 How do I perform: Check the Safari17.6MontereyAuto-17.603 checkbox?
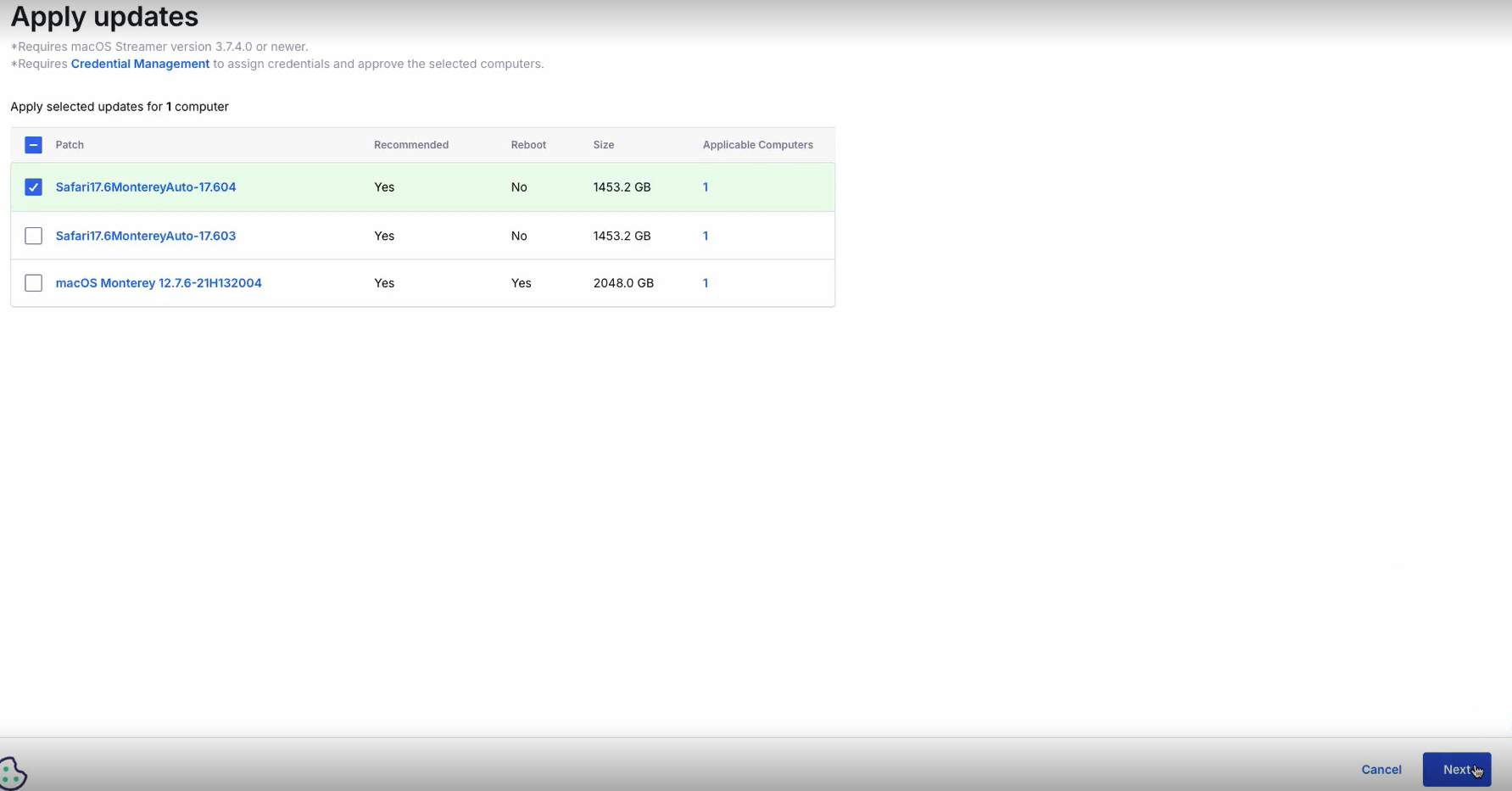pos(33,236)
